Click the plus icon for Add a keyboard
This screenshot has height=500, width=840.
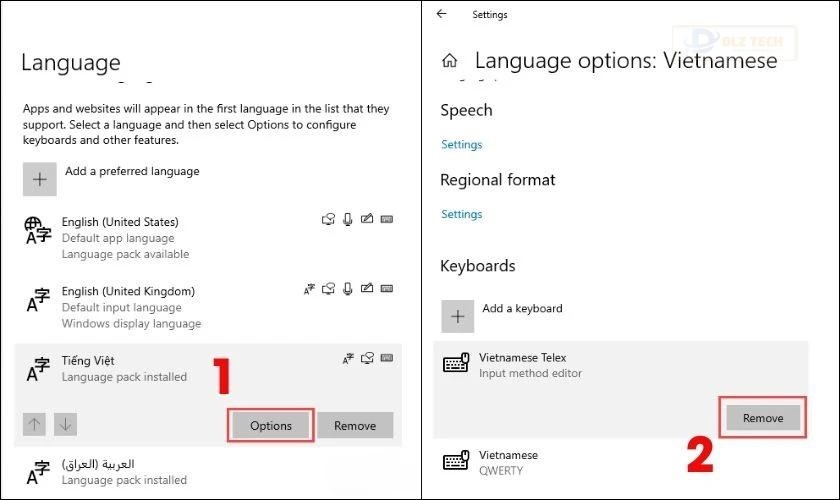tap(458, 316)
